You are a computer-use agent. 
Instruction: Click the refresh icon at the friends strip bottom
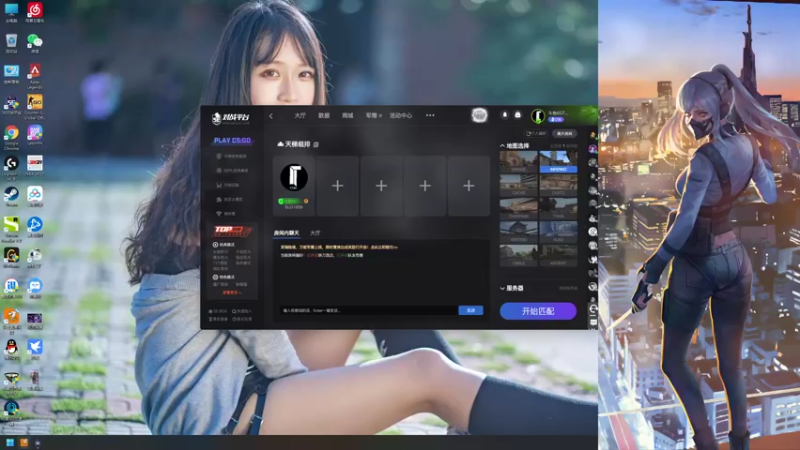pyautogui.click(x=593, y=309)
